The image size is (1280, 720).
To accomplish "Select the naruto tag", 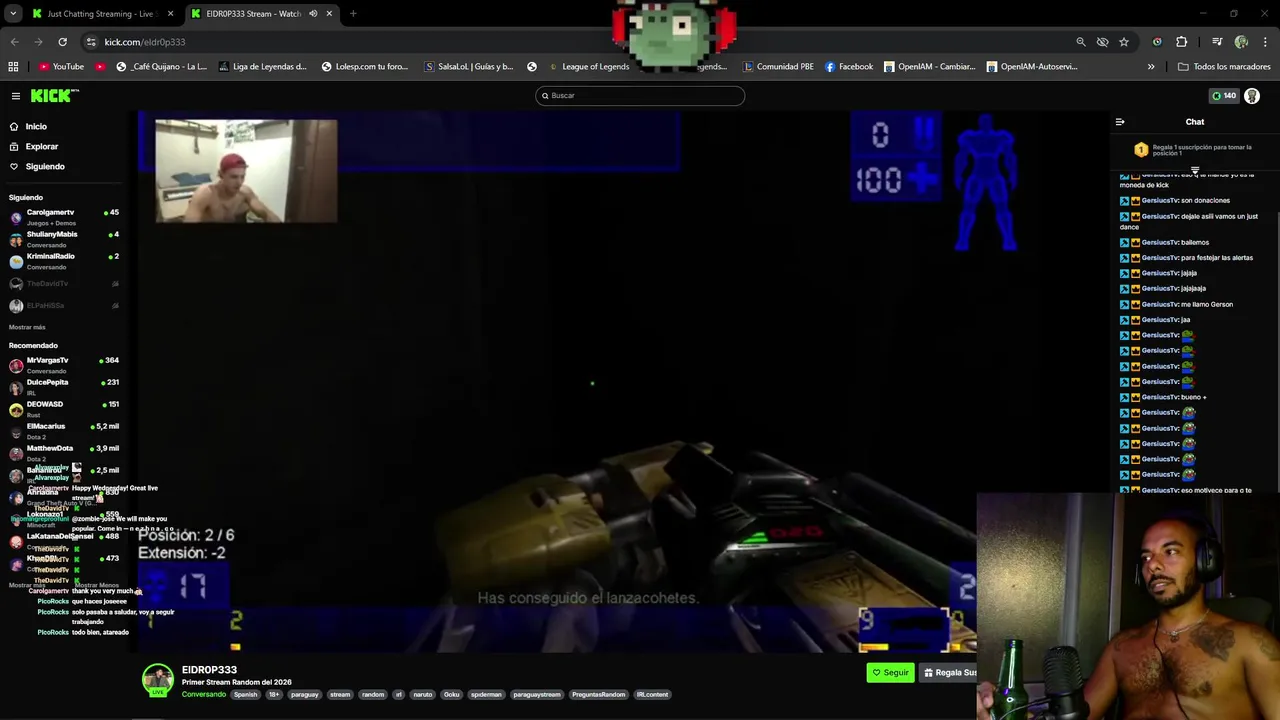I will tap(422, 695).
